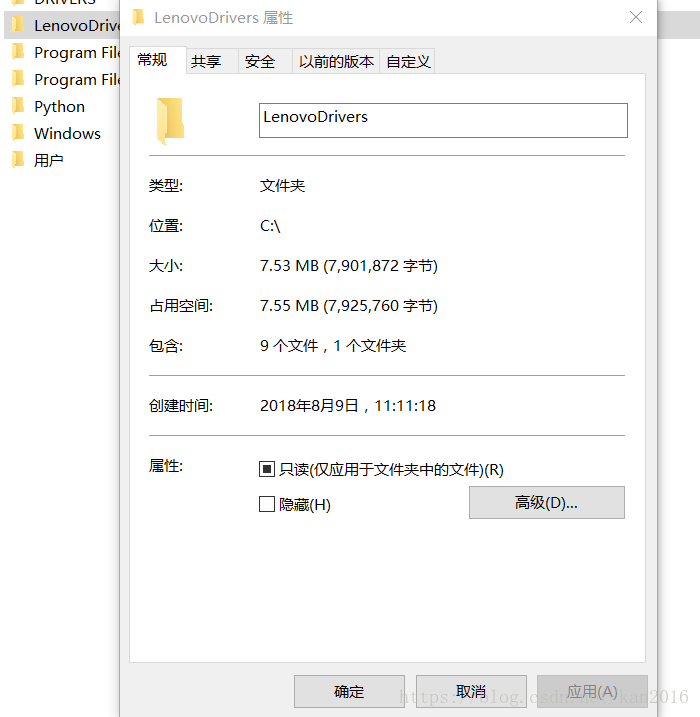This screenshot has height=717, width=700.
Task: Toggle the 只读 read-only checkbox
Action: click(x=267, y=469)
